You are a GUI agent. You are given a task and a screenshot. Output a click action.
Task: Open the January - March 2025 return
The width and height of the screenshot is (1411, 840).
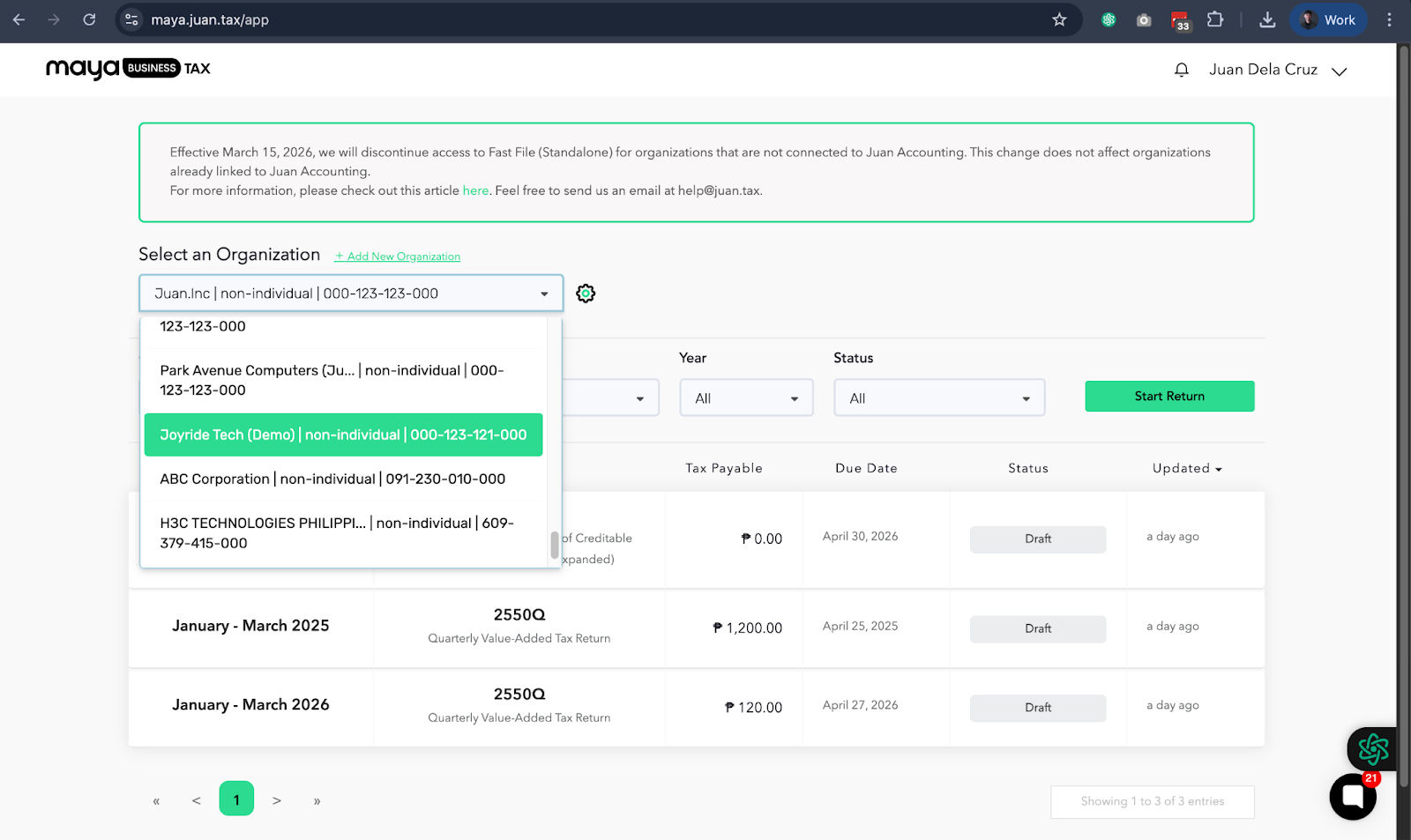click(x=250, y=626)
